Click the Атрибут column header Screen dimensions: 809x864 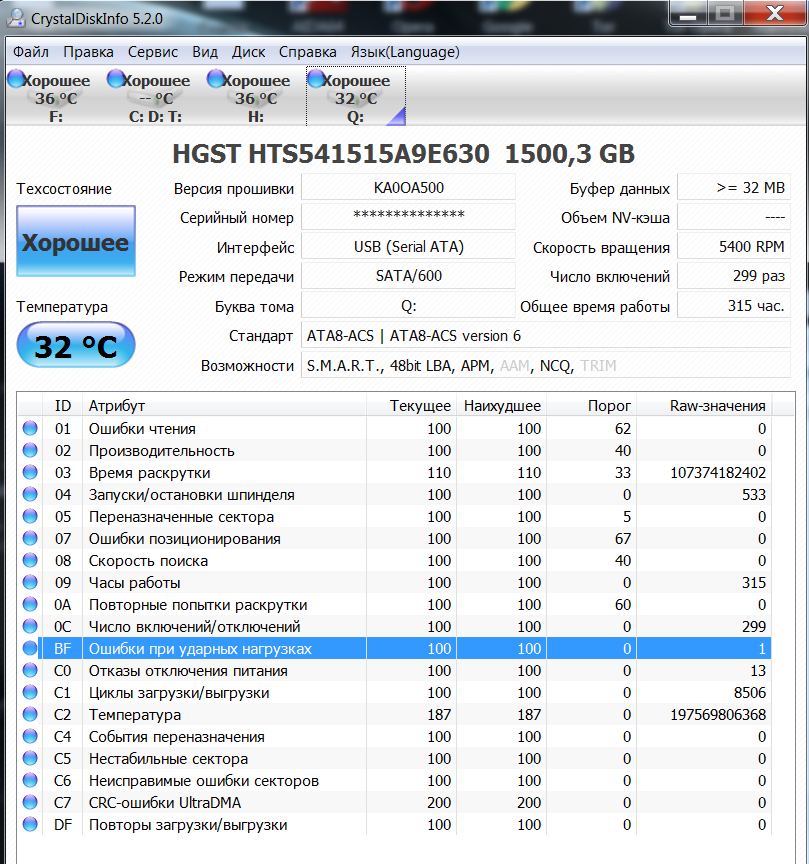(224, 406)
